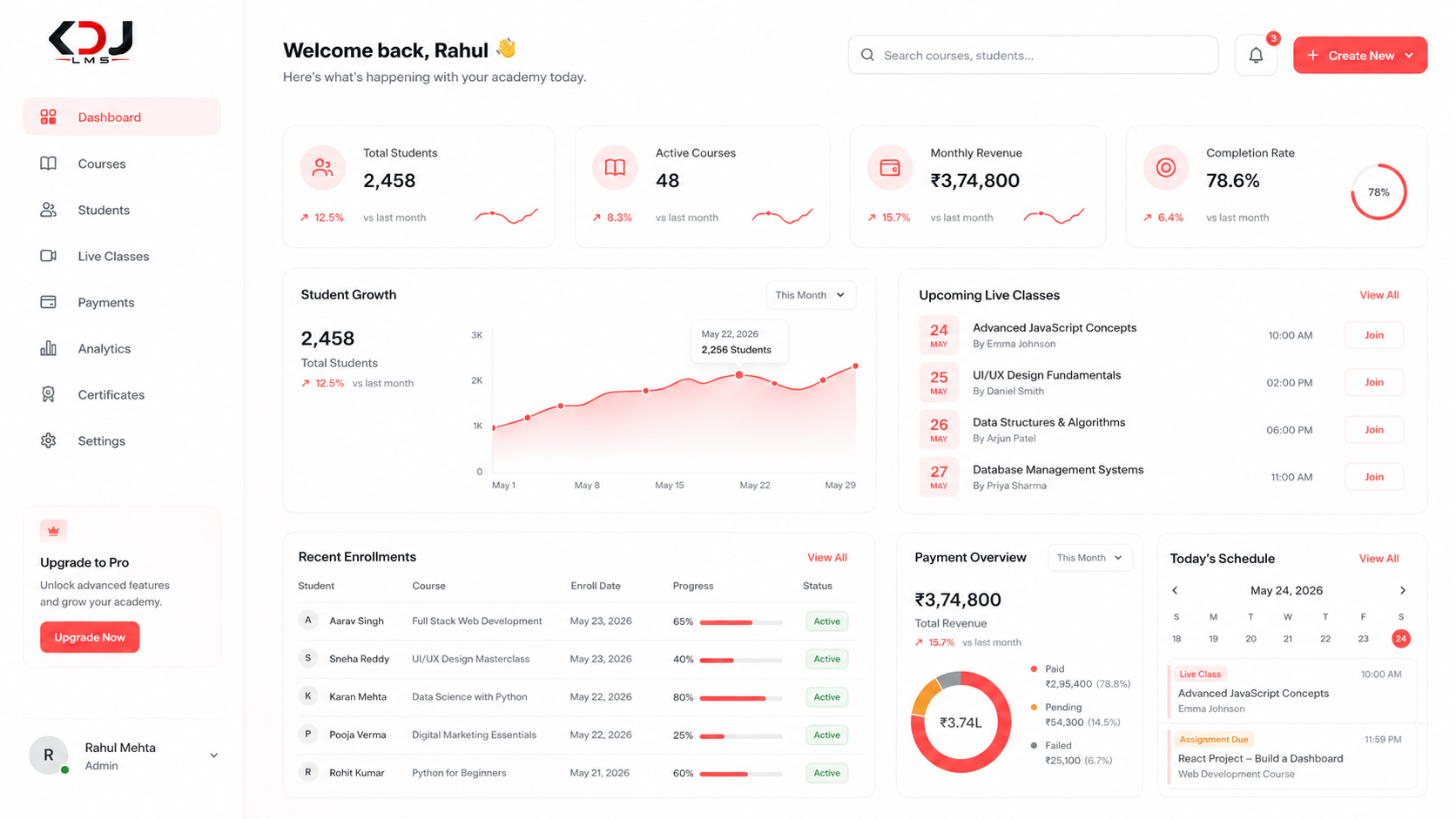1456x819 pixels.
Task: Click the May 22 data point on growth chart
Action: pyautogui.click(x=738, y=375)
